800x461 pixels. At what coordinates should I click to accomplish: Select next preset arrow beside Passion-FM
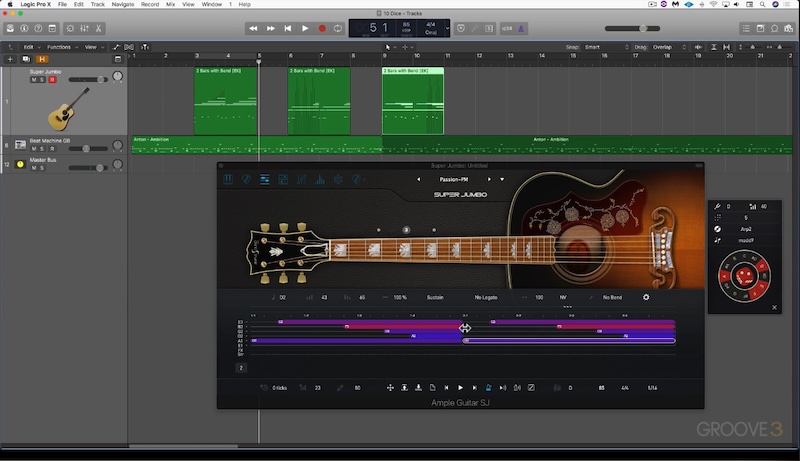click(x=489, y=180)
